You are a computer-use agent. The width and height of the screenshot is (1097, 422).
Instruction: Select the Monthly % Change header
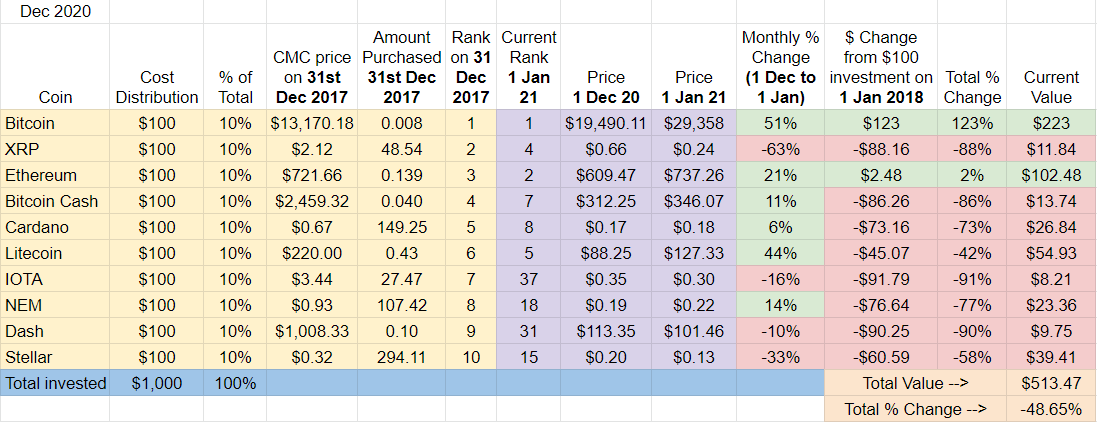(780, 67)
